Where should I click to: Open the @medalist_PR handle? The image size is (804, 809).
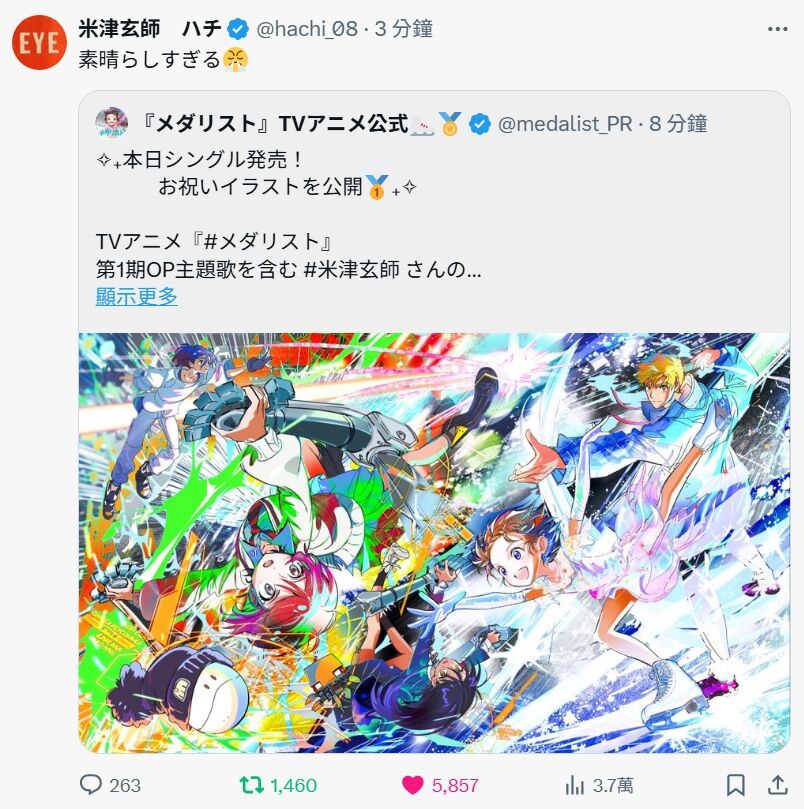pyautogui.click(x=565, y=124)
